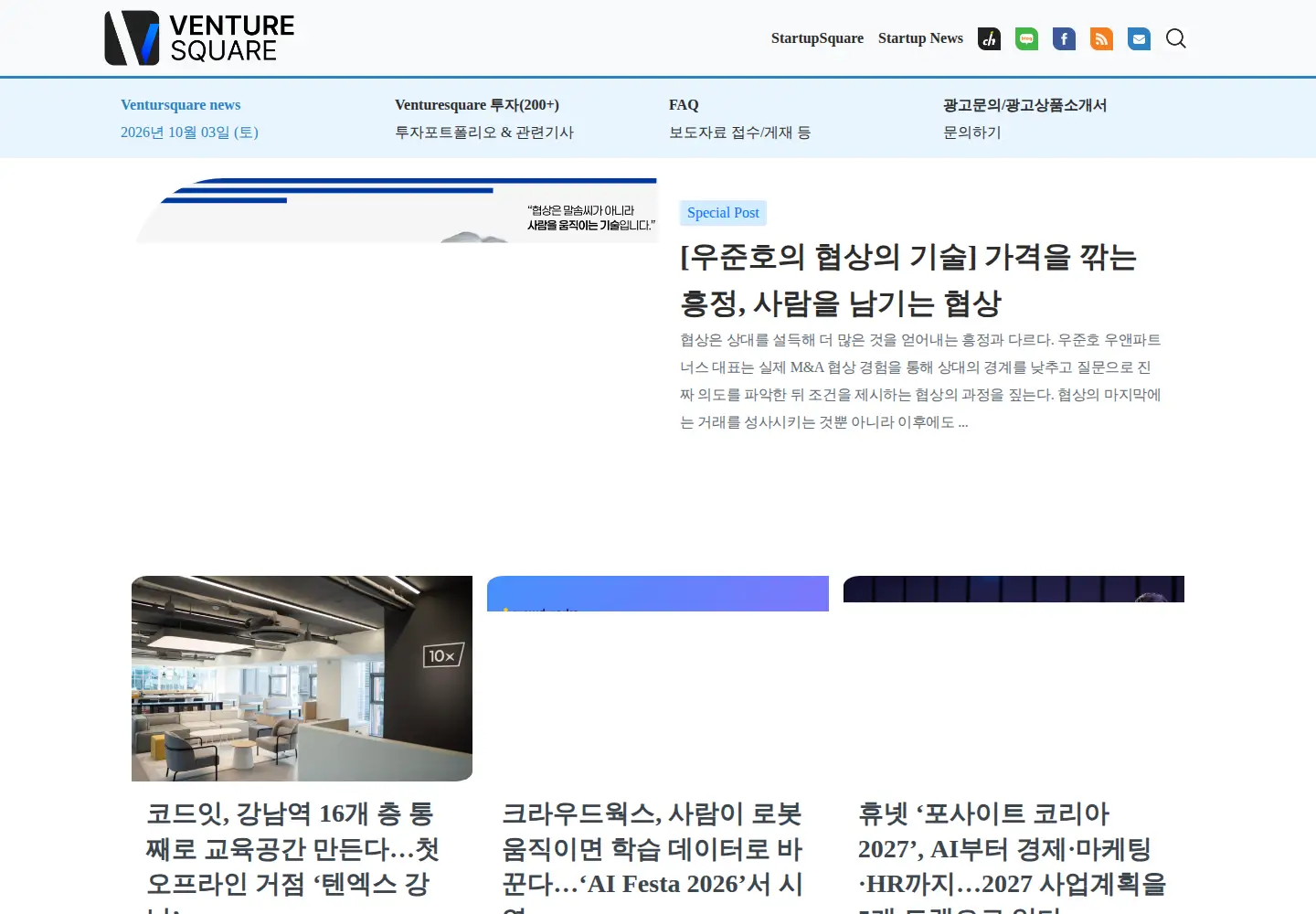Open the 크라우드웍스 AI Festa article headline

pyautogui.click(x=653, y=857)
